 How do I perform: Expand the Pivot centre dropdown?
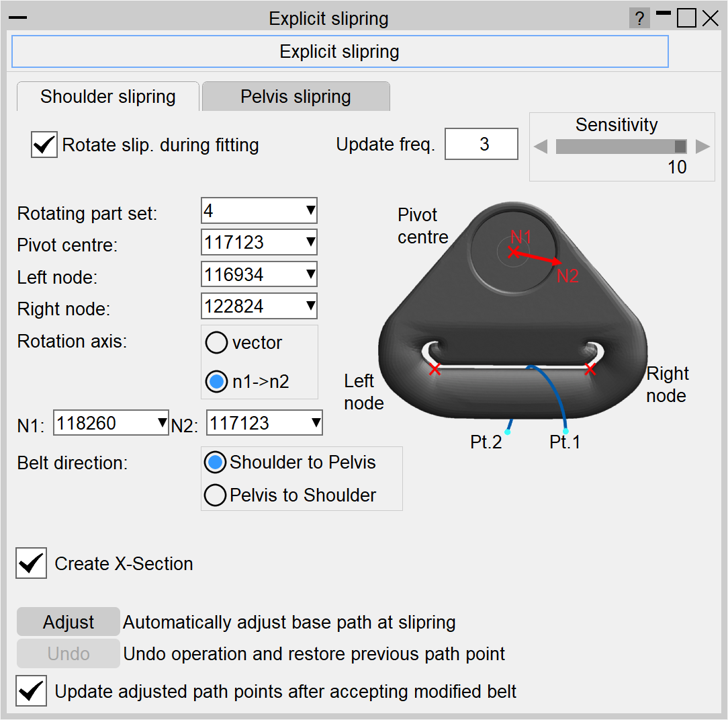point(259,242)
